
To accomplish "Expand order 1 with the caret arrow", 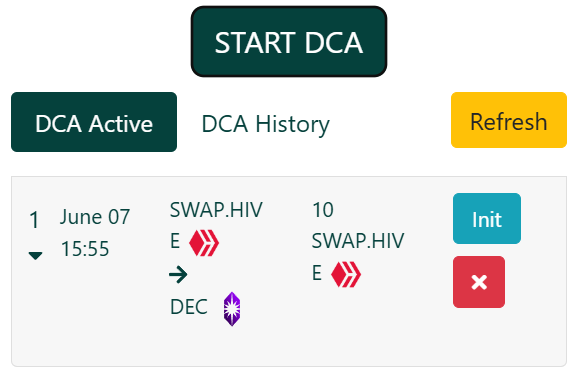I will 36,255.
